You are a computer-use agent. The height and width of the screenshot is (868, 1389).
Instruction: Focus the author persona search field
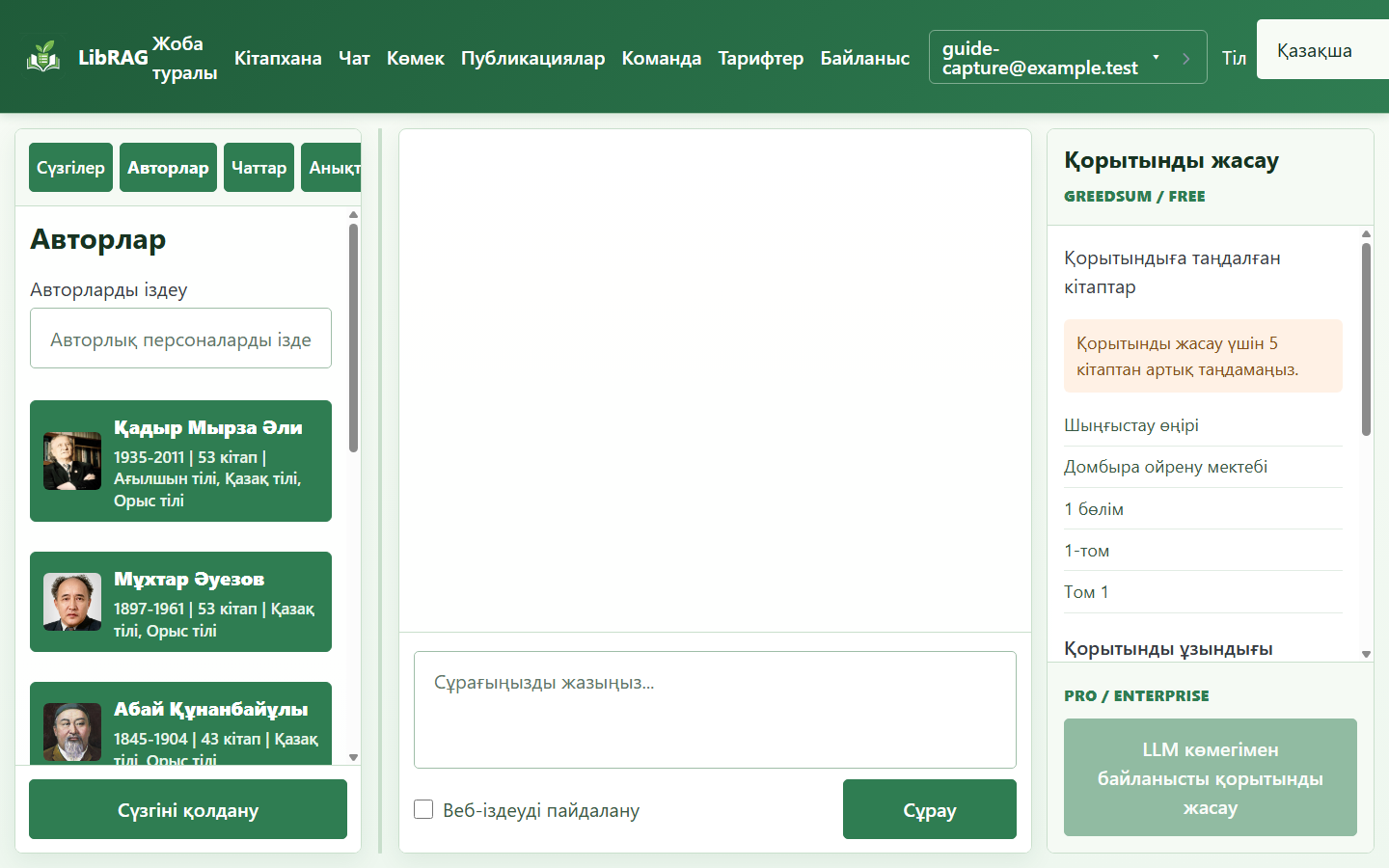tap(180, 339)
